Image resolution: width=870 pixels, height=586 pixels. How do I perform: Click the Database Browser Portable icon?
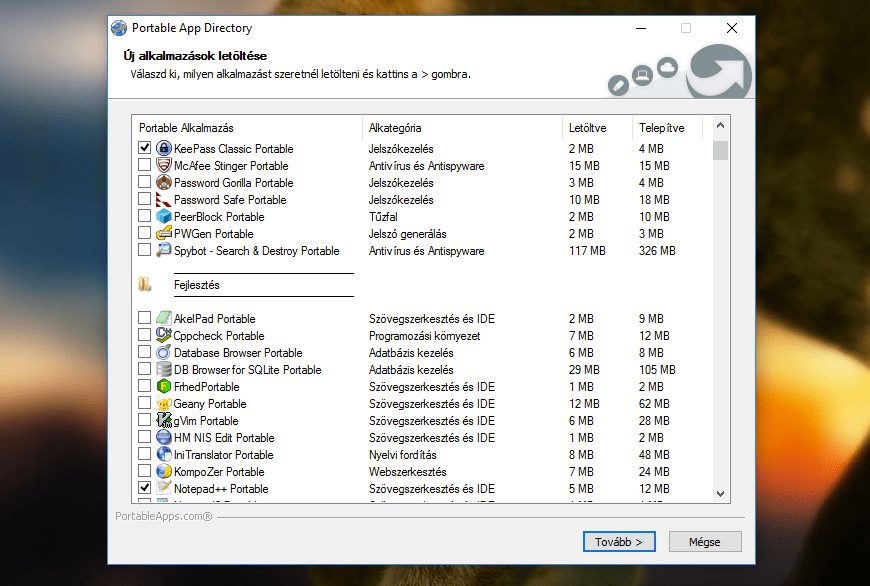click(164, 352)
